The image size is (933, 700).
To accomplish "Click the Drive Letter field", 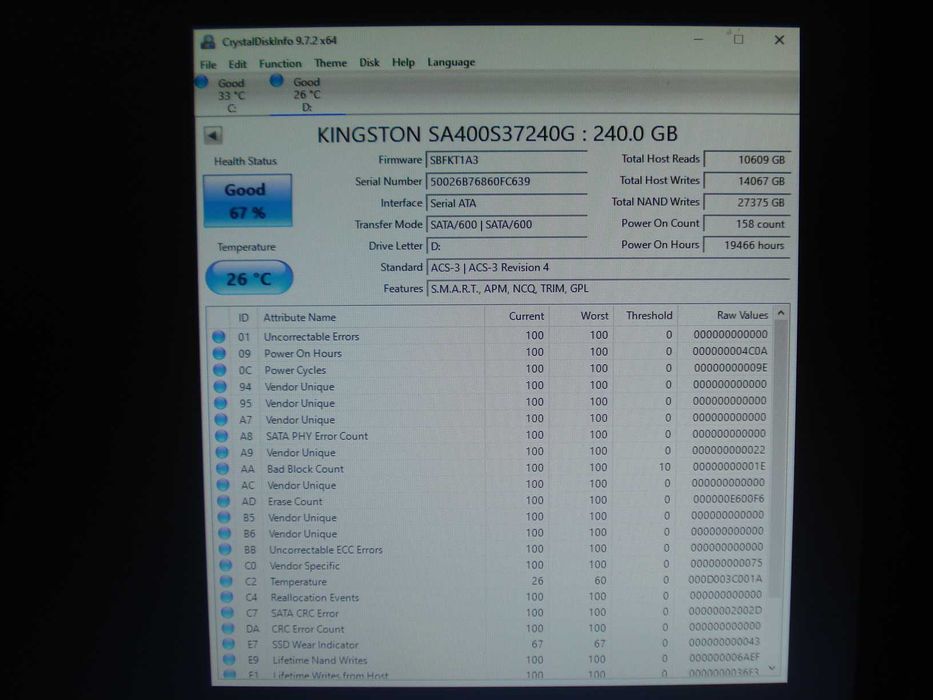I will [x=507, y=246].
